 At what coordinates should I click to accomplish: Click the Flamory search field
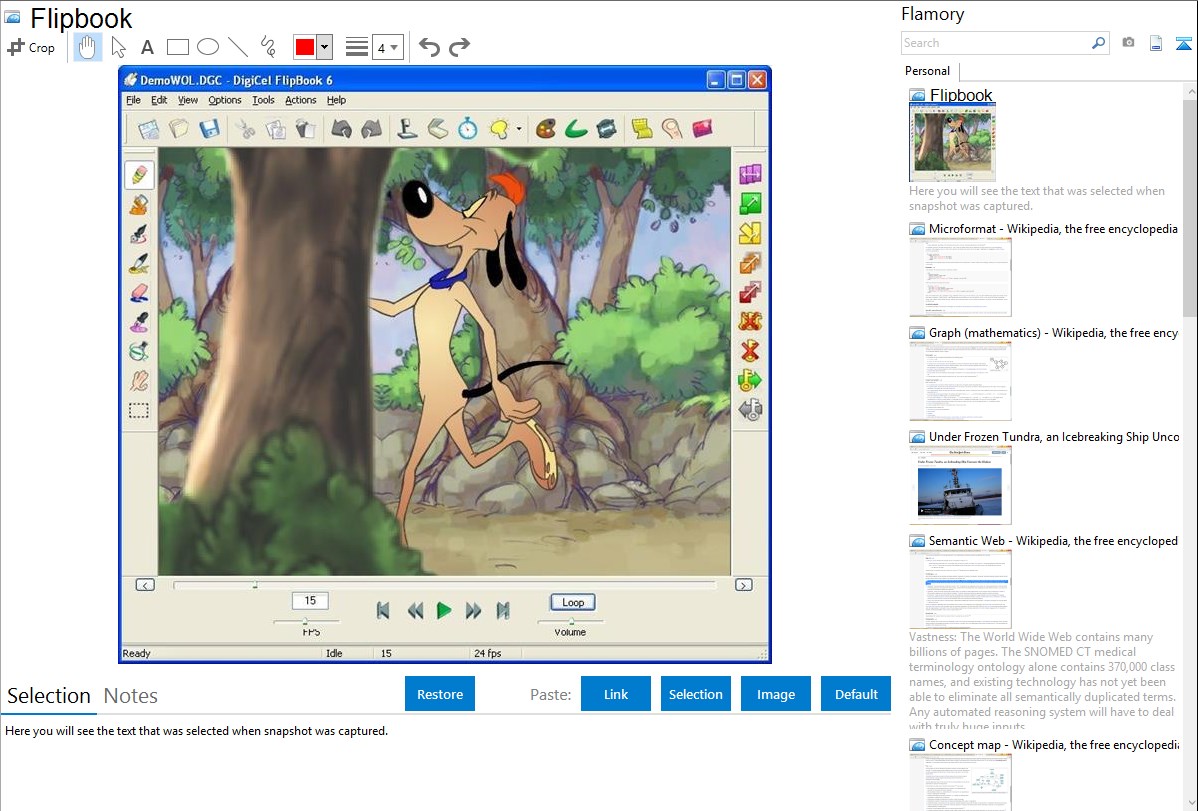pos(996,43)
